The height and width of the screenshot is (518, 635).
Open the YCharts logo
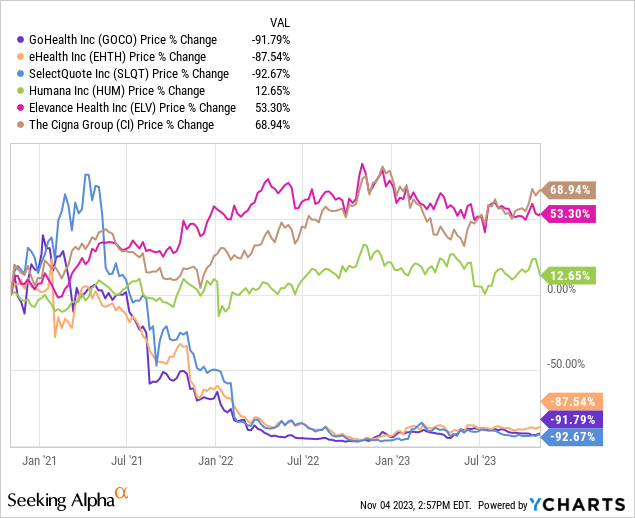tap(582, 504)
